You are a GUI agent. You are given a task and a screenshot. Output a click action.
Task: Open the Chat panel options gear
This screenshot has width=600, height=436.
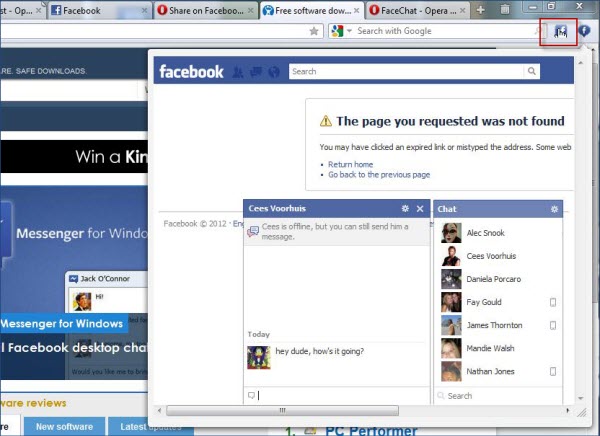coord(554,209)
